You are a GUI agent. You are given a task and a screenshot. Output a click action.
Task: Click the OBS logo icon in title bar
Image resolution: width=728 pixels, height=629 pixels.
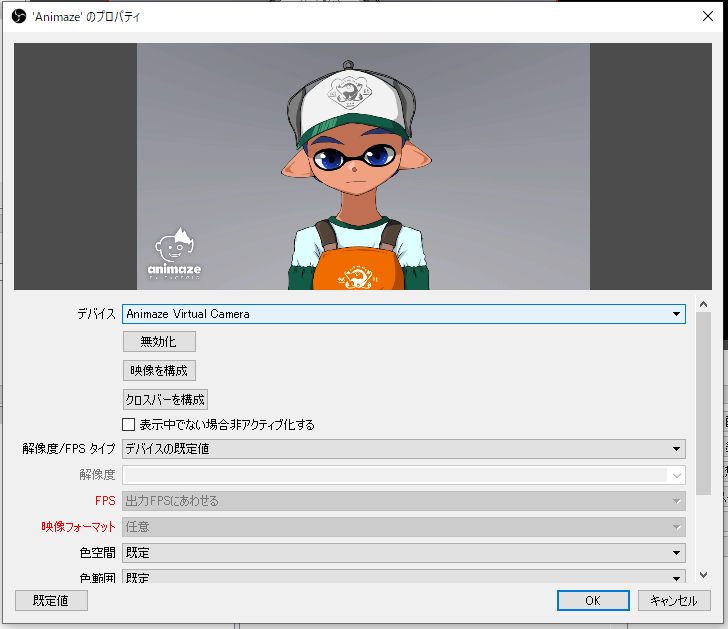(x=19, y=17)
